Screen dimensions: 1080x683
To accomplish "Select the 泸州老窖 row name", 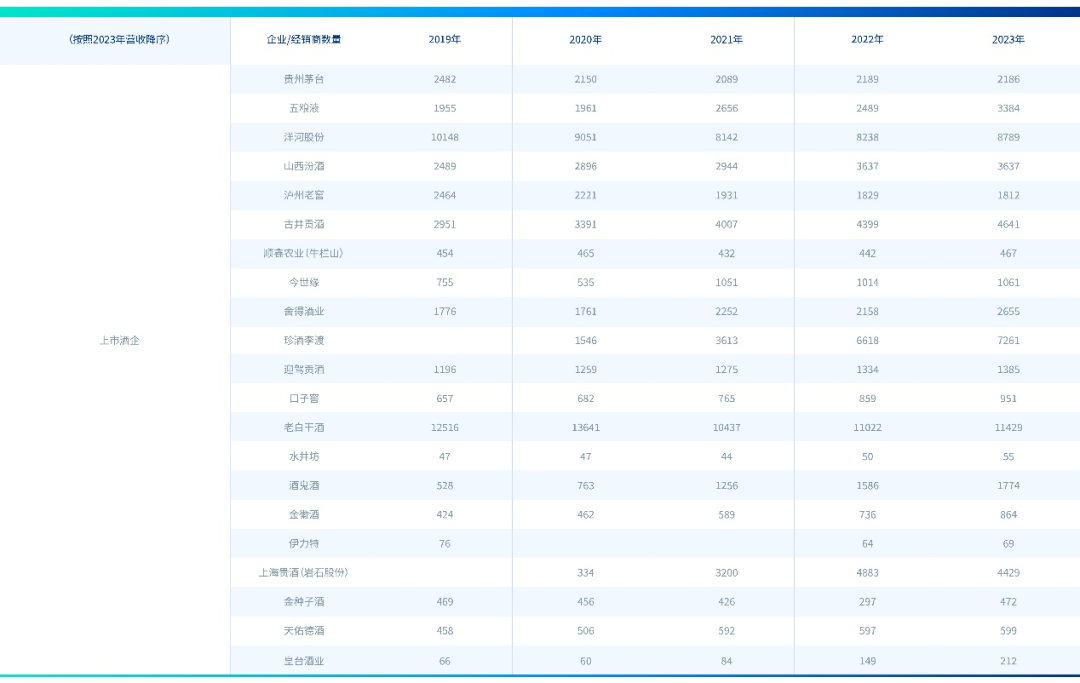I will (304, 195).
